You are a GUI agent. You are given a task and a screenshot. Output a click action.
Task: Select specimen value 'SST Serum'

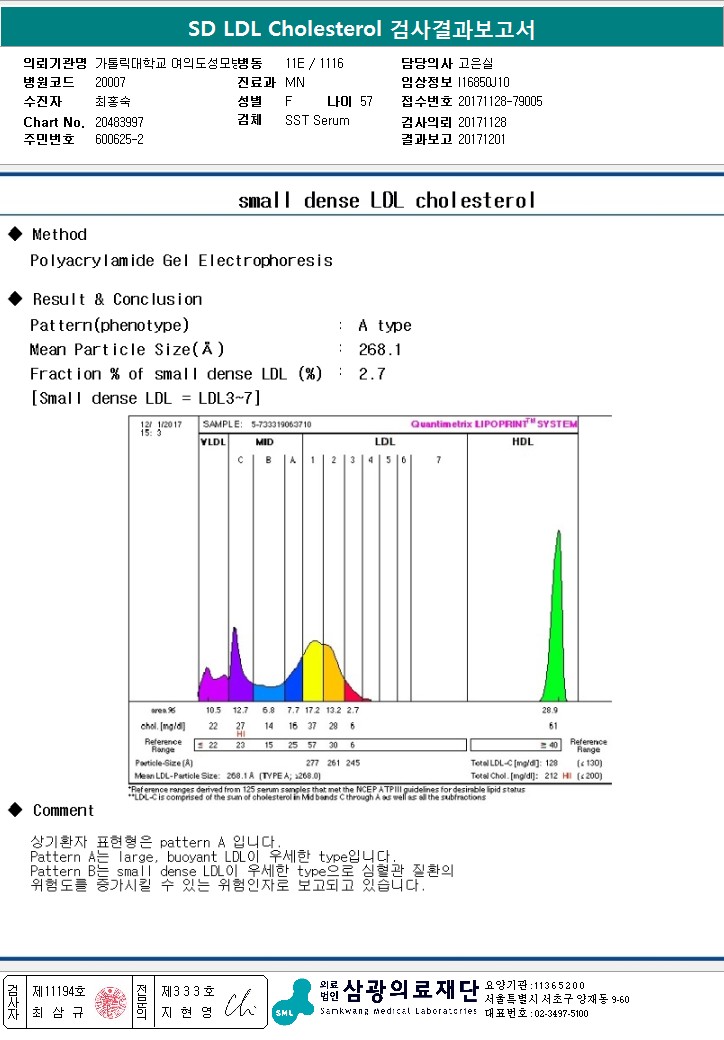pos(317,120)
